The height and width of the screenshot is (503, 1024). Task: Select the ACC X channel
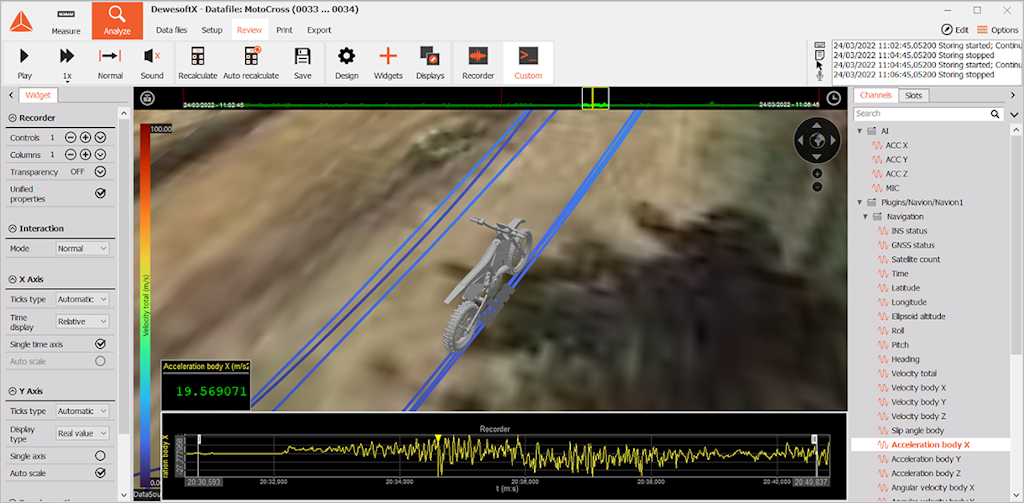897,146
